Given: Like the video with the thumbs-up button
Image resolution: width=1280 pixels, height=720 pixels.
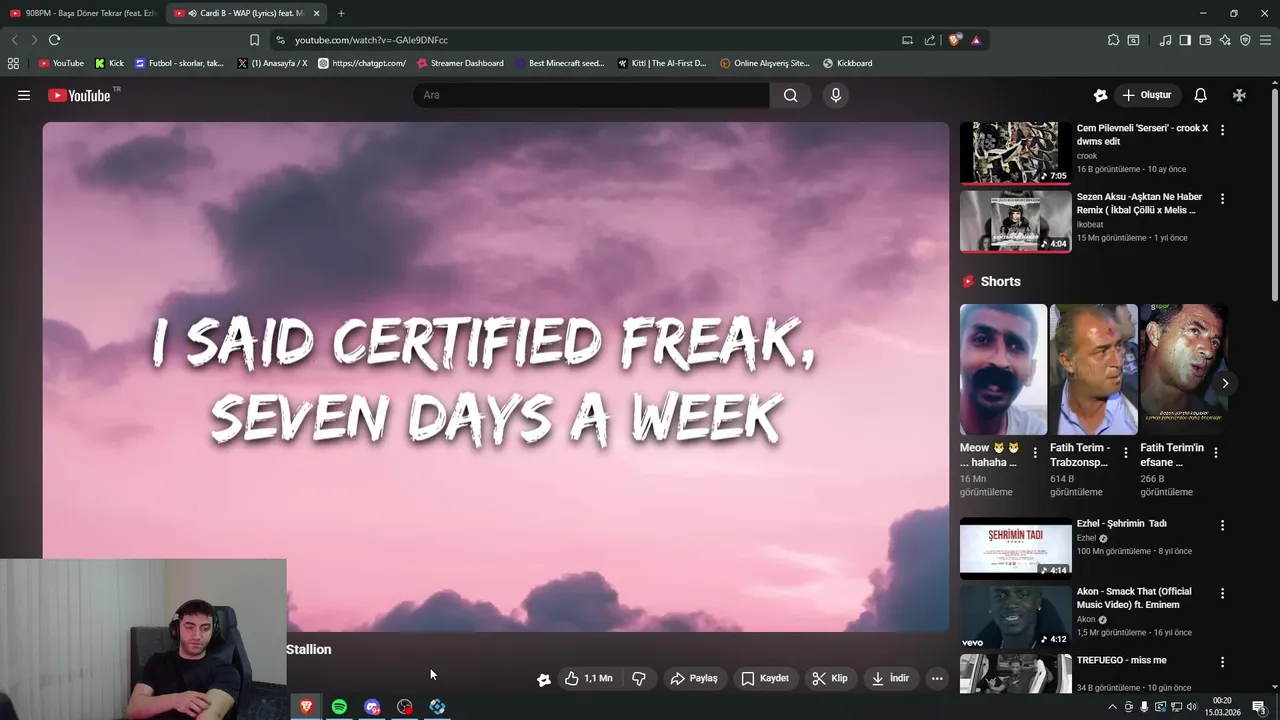Looking at the screenshot, I should (x=589, y=678).
